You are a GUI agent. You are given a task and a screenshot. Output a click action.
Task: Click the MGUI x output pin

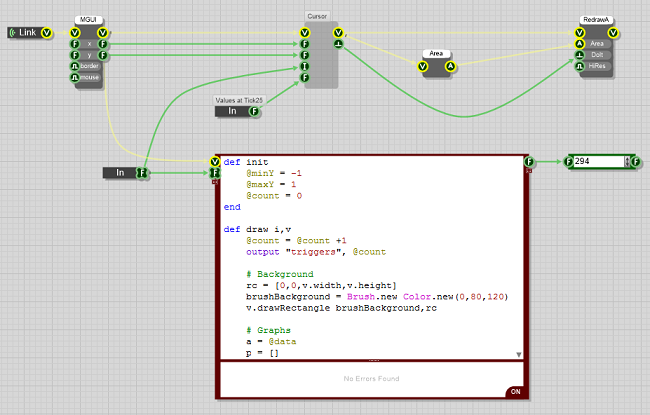tap(102, 44)
